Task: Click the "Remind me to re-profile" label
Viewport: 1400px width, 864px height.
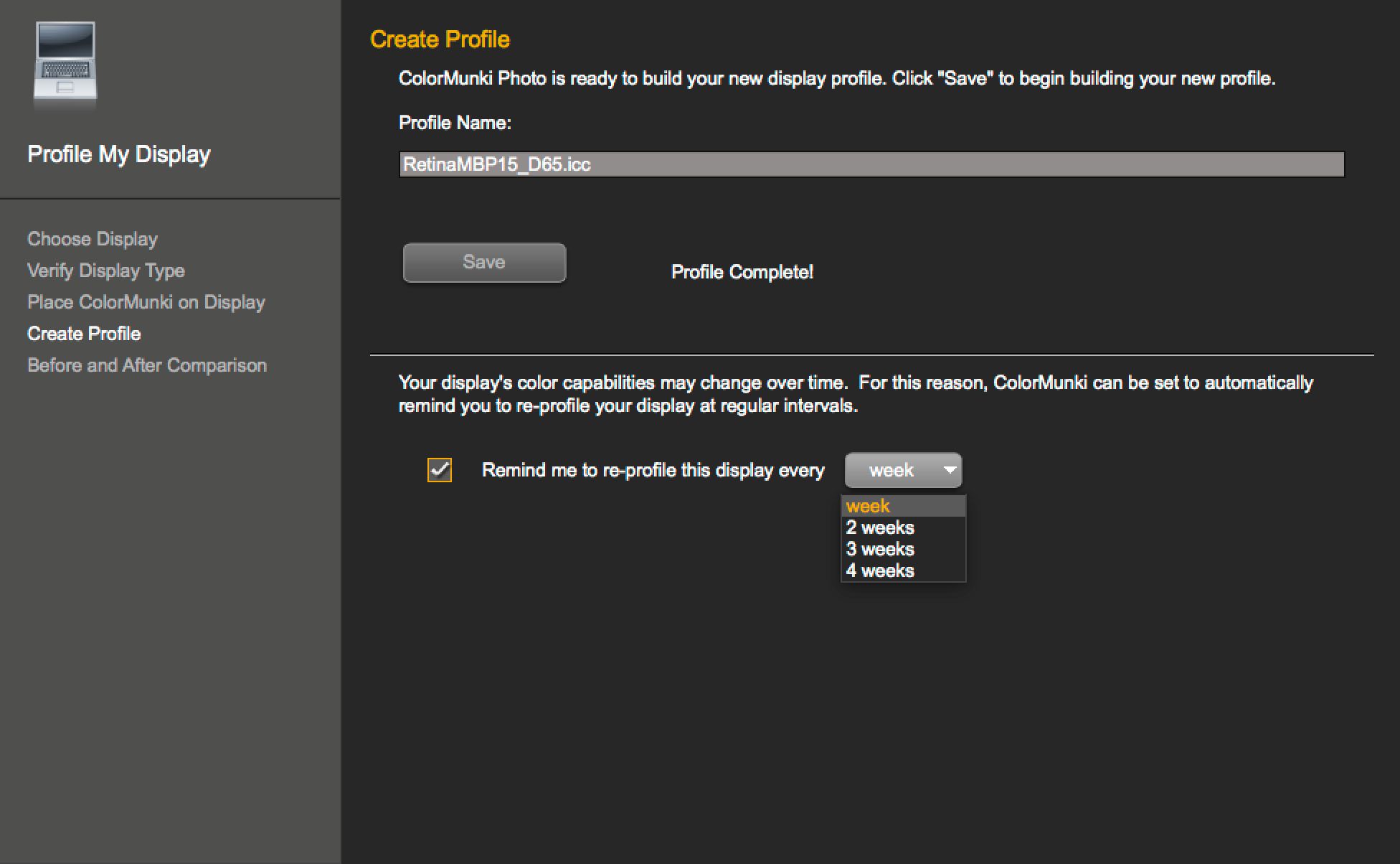Action: click(653, 470)
